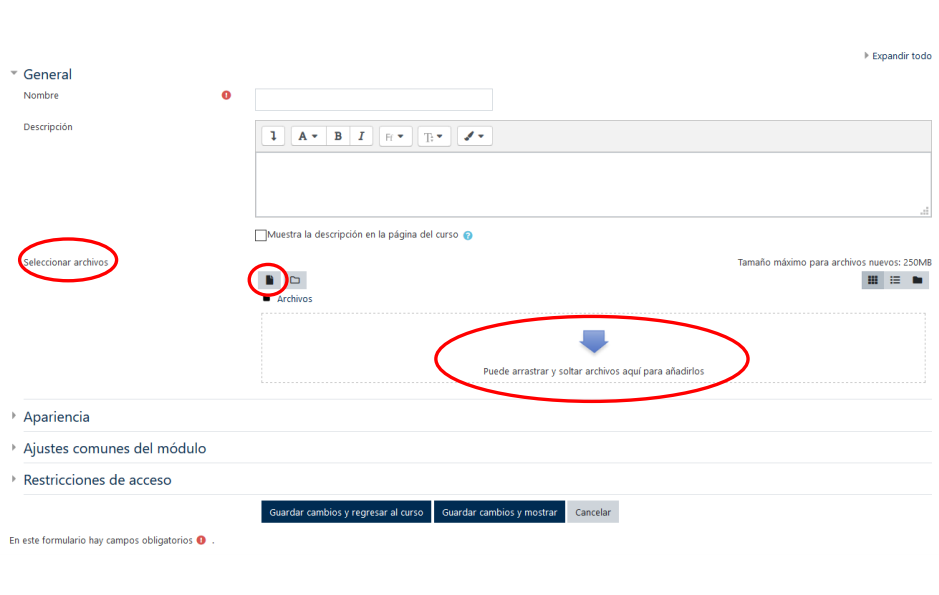Apply italic formatting in description editor
The height and width of the screenshot is (595, 939).
(x=361, y=136)
